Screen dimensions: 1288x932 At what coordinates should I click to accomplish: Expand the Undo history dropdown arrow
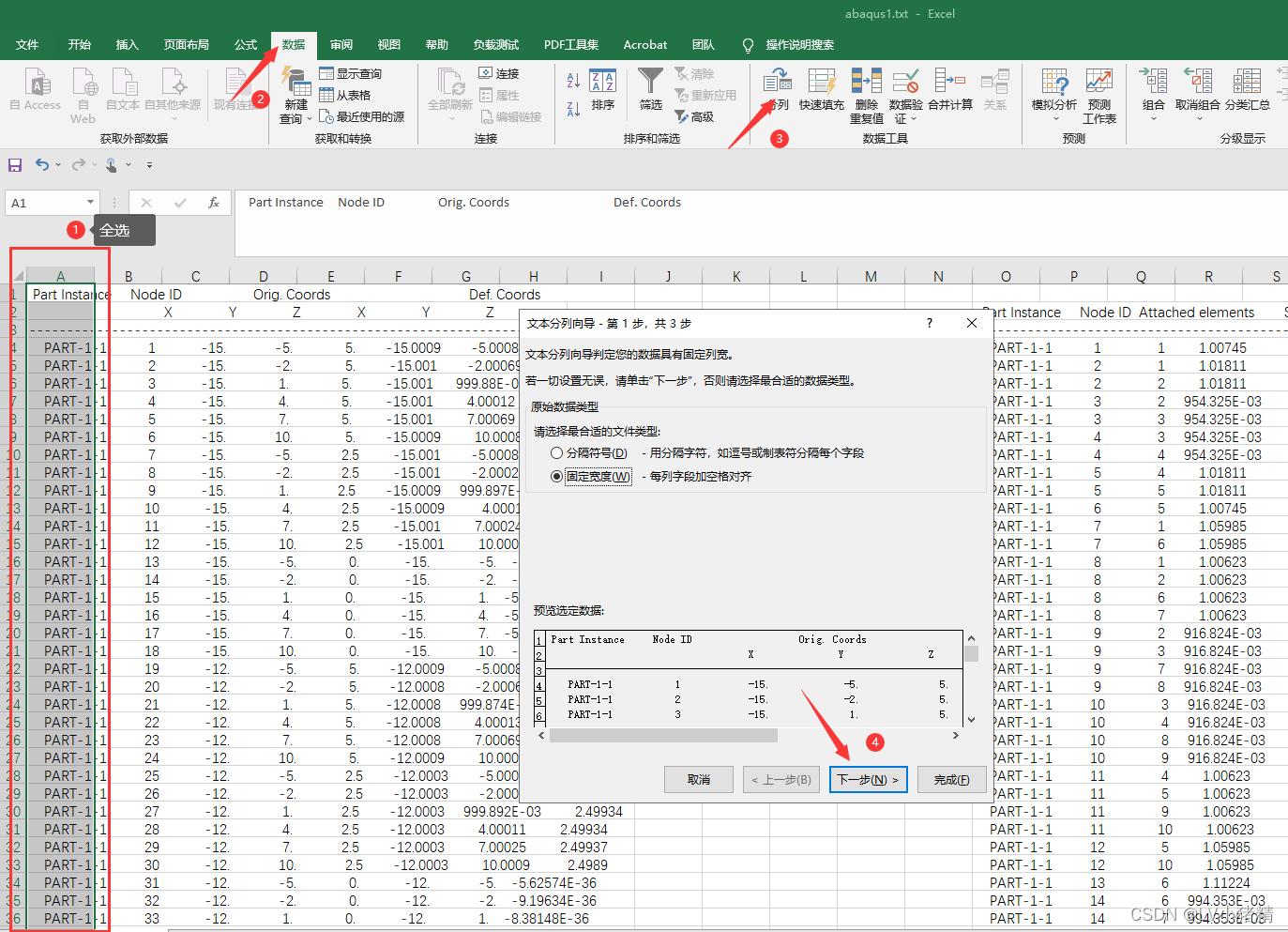point(58,165)
